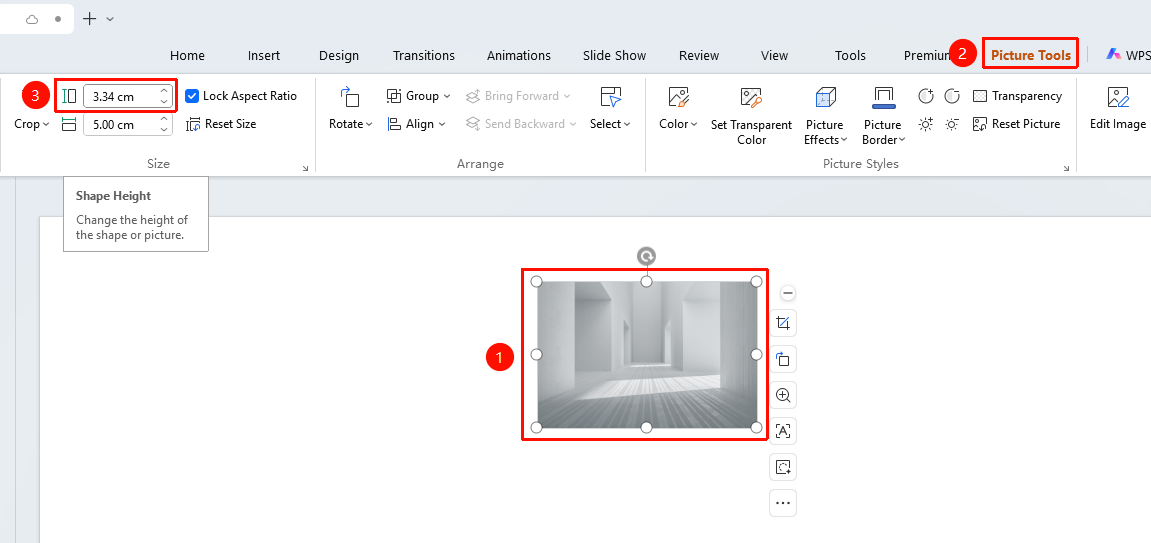Screen dimensions: 1151x543
Task: Click Bring Forward button
Action: click(x=518, y=96)
